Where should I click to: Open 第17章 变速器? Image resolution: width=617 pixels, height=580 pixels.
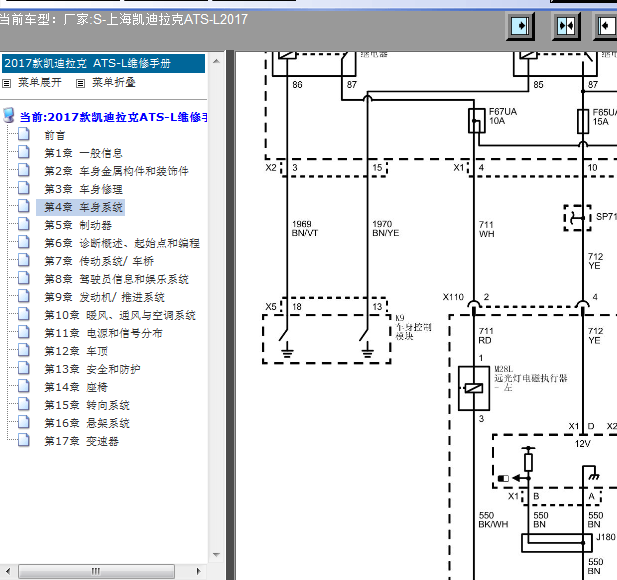coord(81,441)
